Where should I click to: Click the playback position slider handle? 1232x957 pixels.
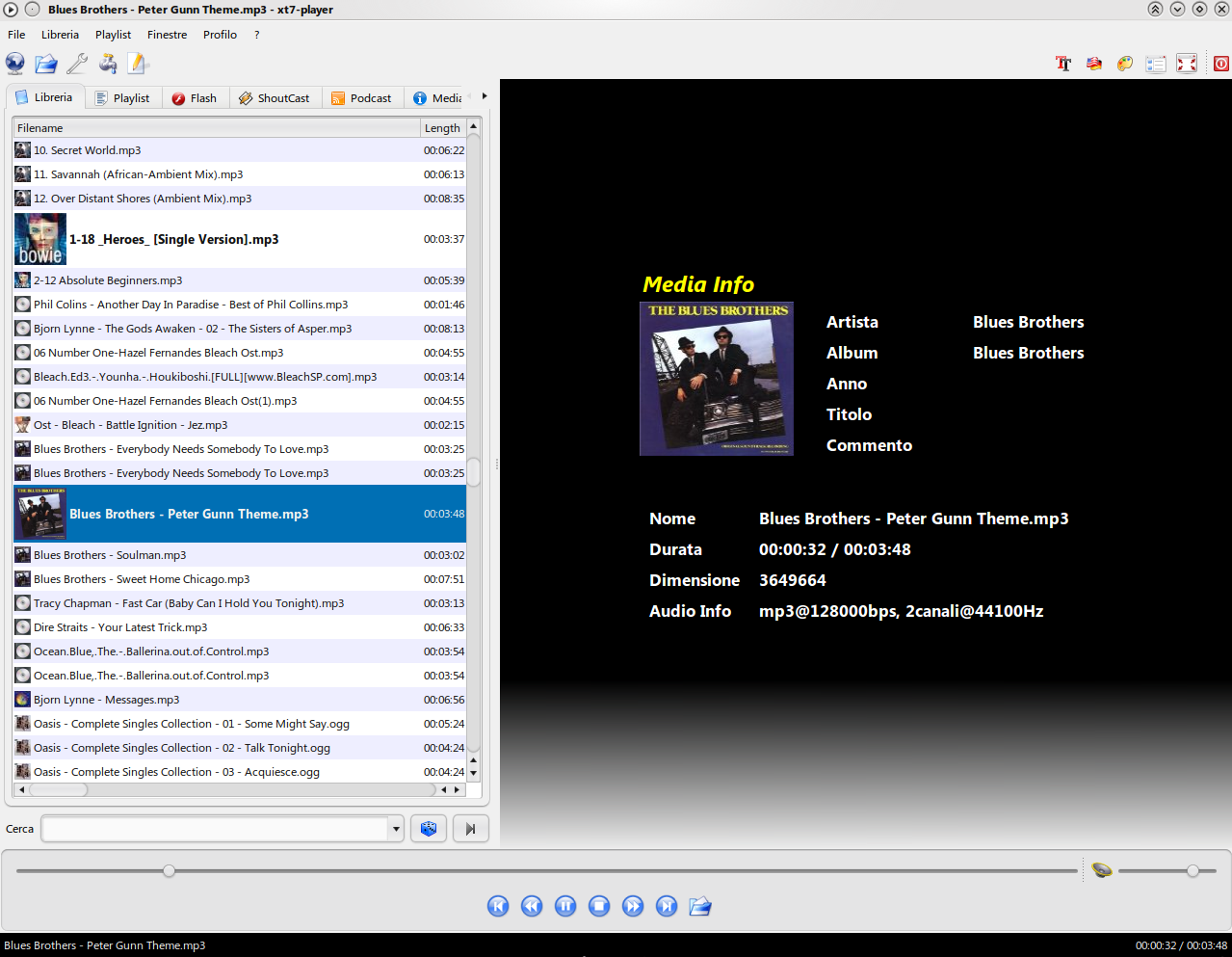click(x=170, y=870)
